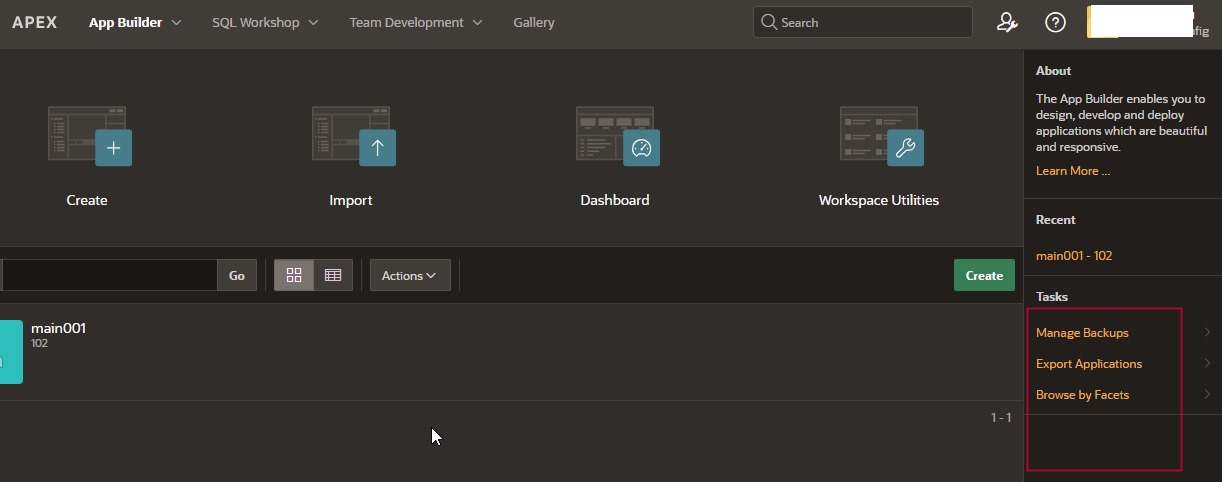Screen dimensions: 1222x482
Task: Click the main001 application icon tile
Action: click(10, 352)
